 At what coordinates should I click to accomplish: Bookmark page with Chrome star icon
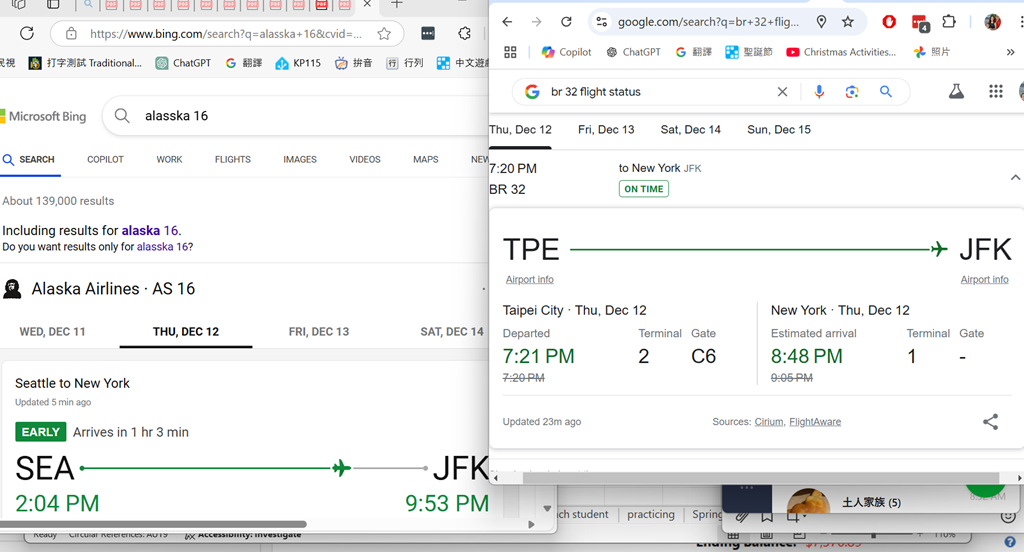coord(848,22)
